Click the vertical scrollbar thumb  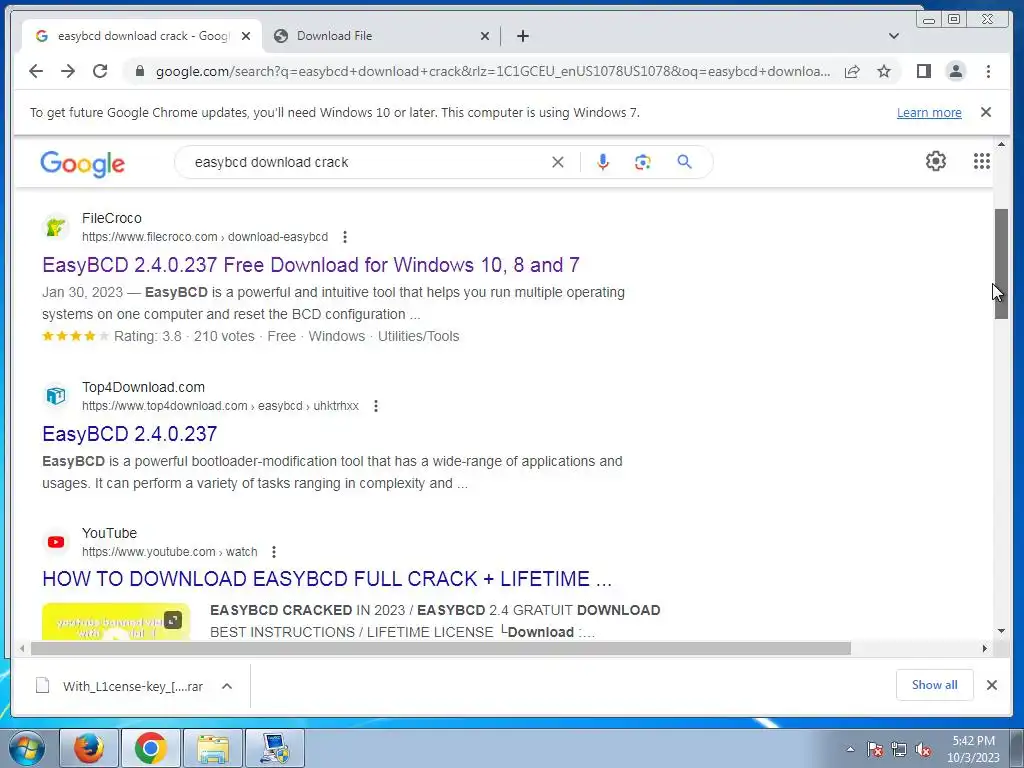click(x=1001, y=264)
